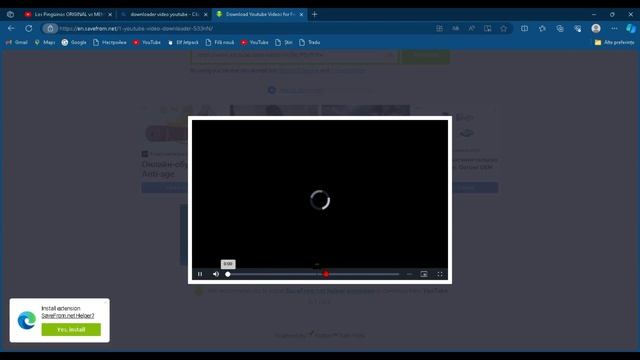Click the white playhead knob on the progress bar
Image resolution: width=640 pixels, height=360 pixels.
click(x=228, y=274)
